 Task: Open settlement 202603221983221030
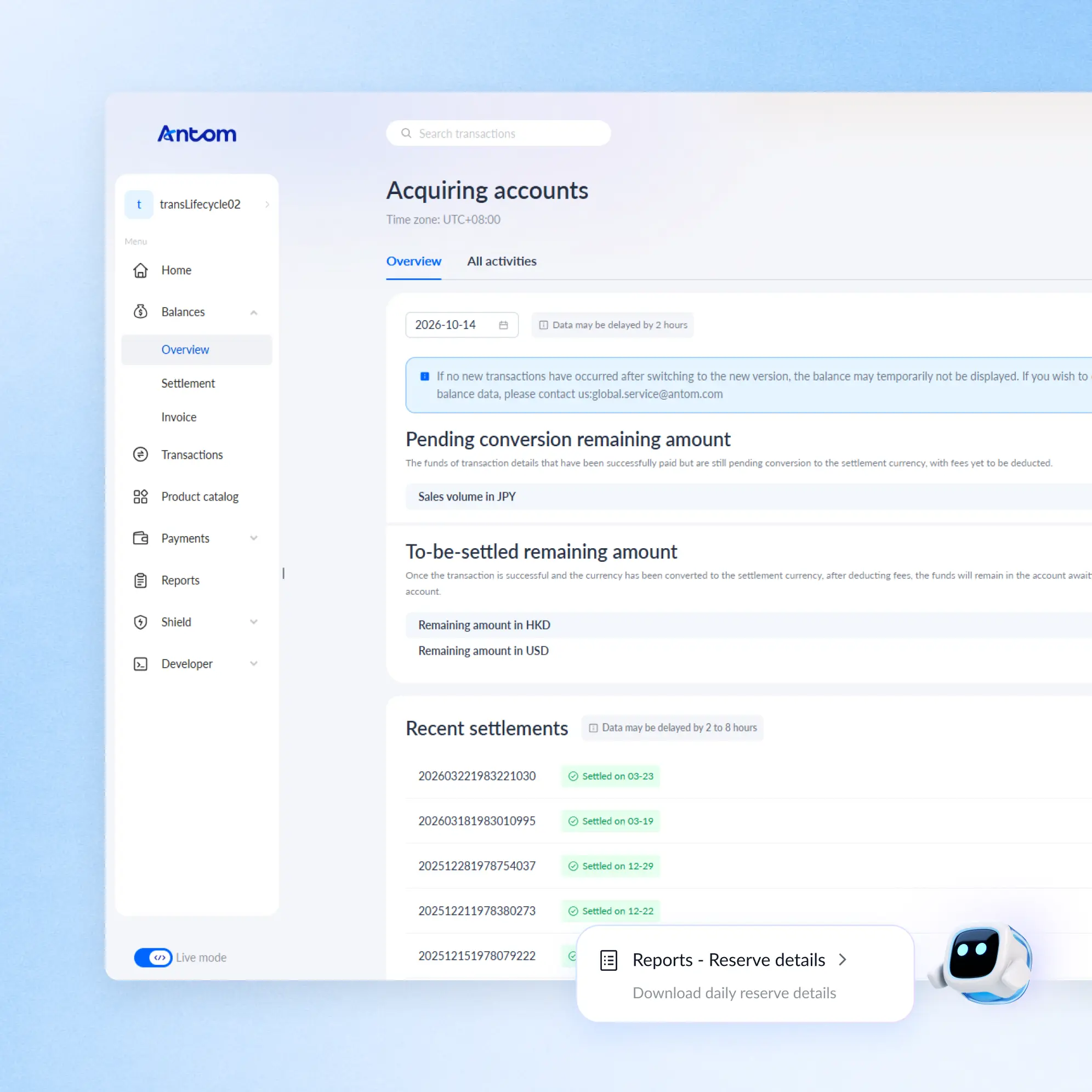coord(476,776)
